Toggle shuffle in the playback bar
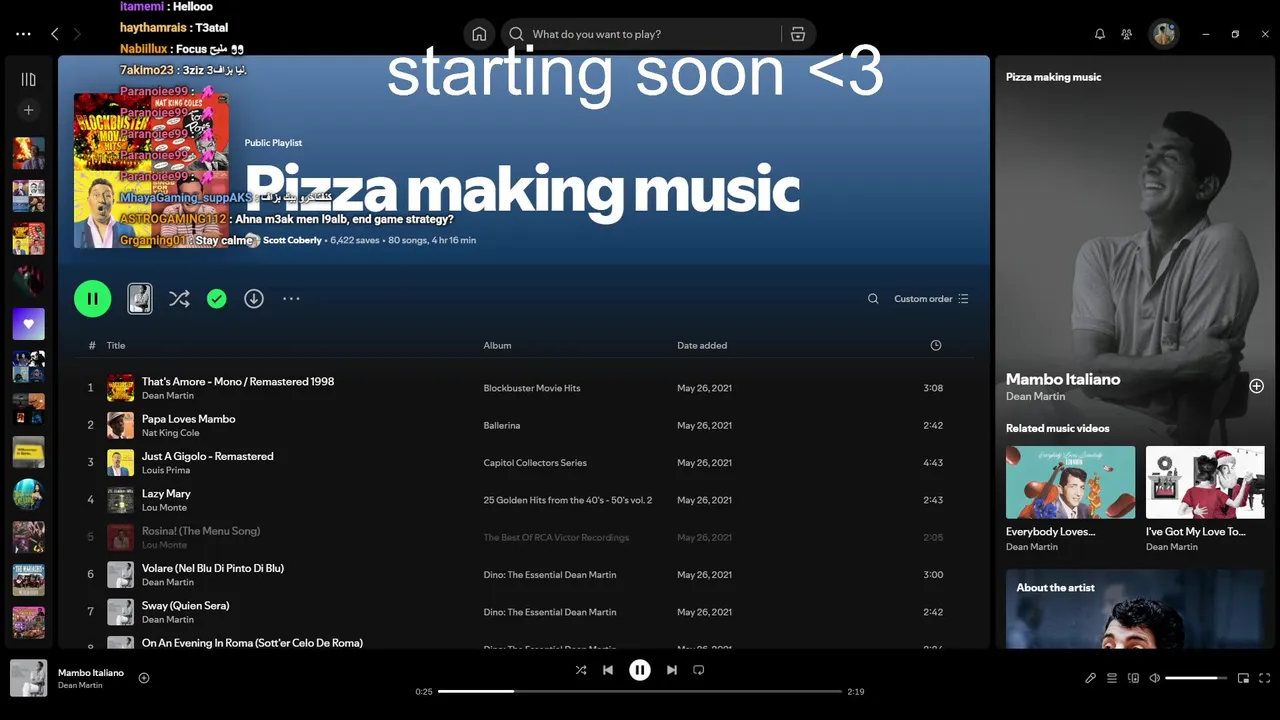The height and width of the screenshot is (720, 1280). pyautogui.click(x=581, y=670)
